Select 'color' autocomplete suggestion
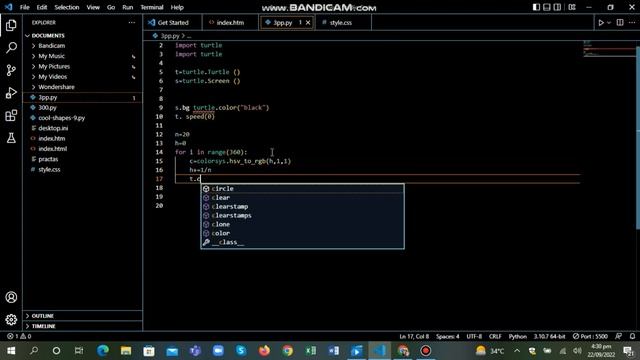This screenshot has width=640, height=360. (x=302, y=233)
